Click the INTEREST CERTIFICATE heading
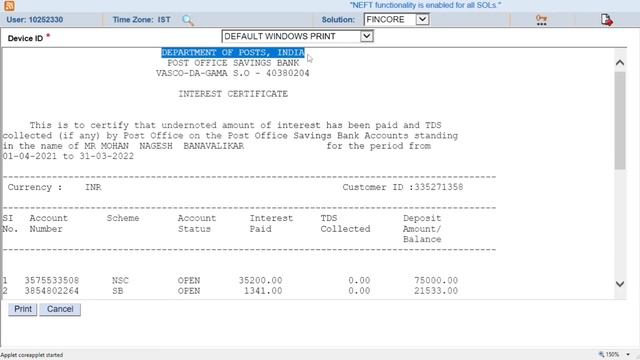 (x=233, y=94)
